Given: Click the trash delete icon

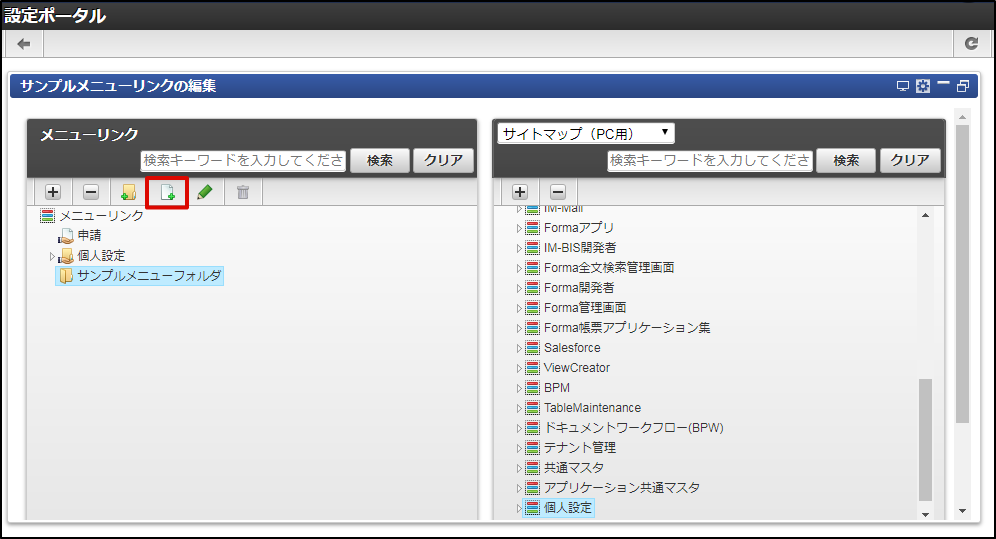Looking at the screenshot, I should [243, 192].
